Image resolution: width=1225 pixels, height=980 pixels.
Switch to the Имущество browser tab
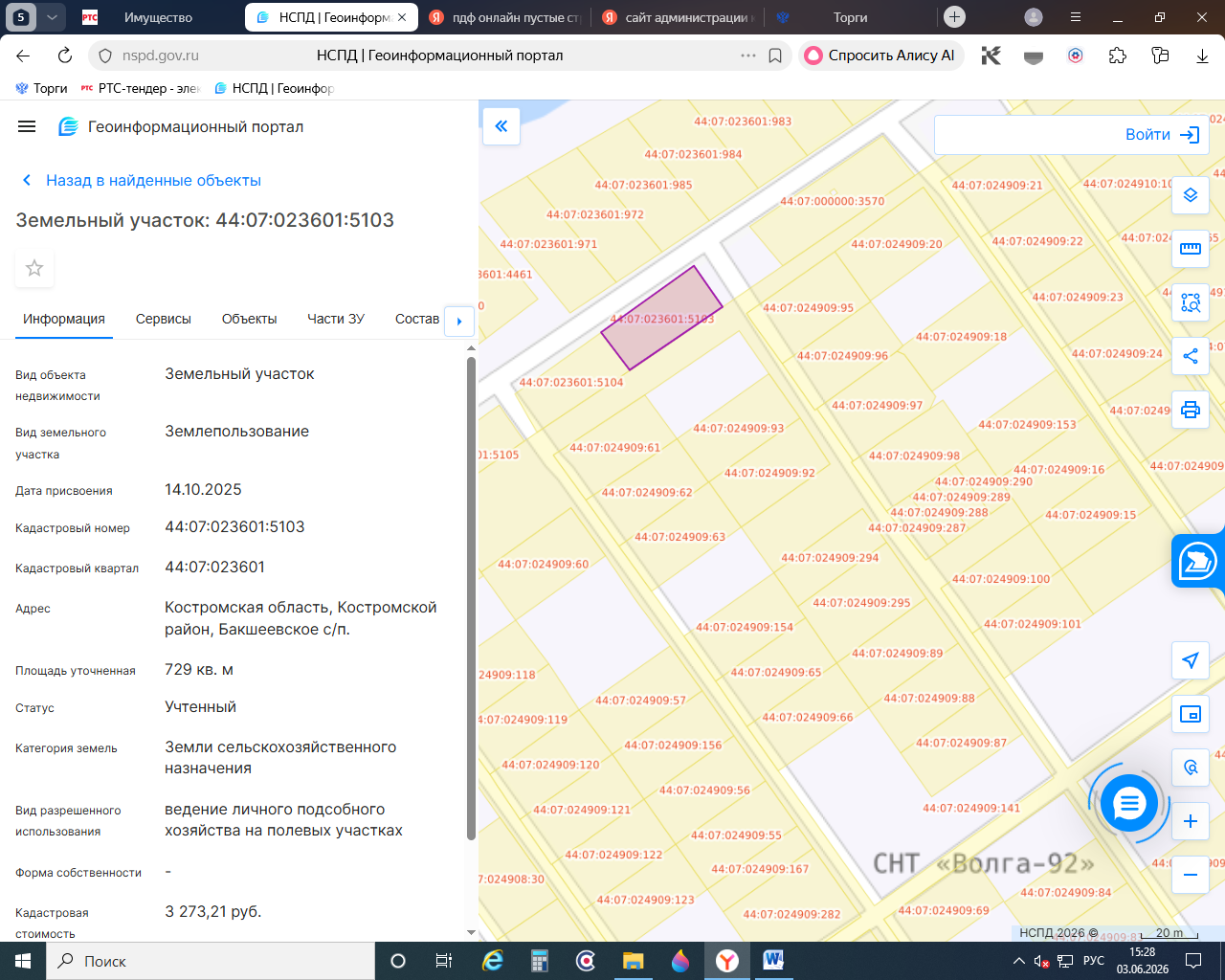(158, 17)
